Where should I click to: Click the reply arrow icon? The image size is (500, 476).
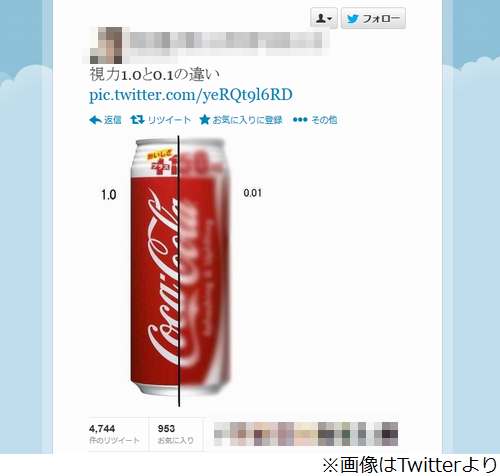95,120
